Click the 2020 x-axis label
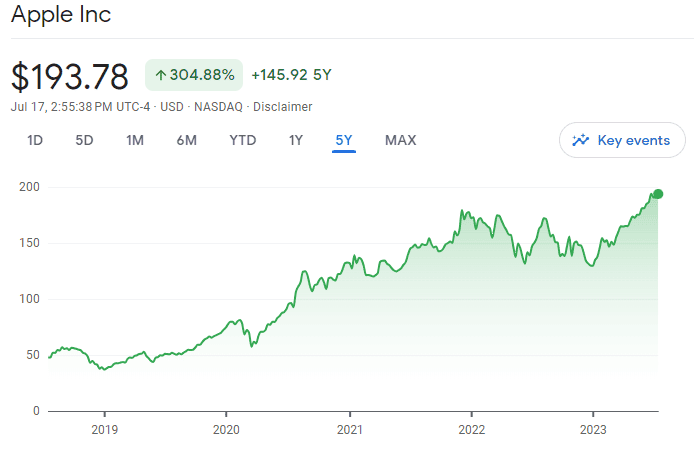 point(227,431)
